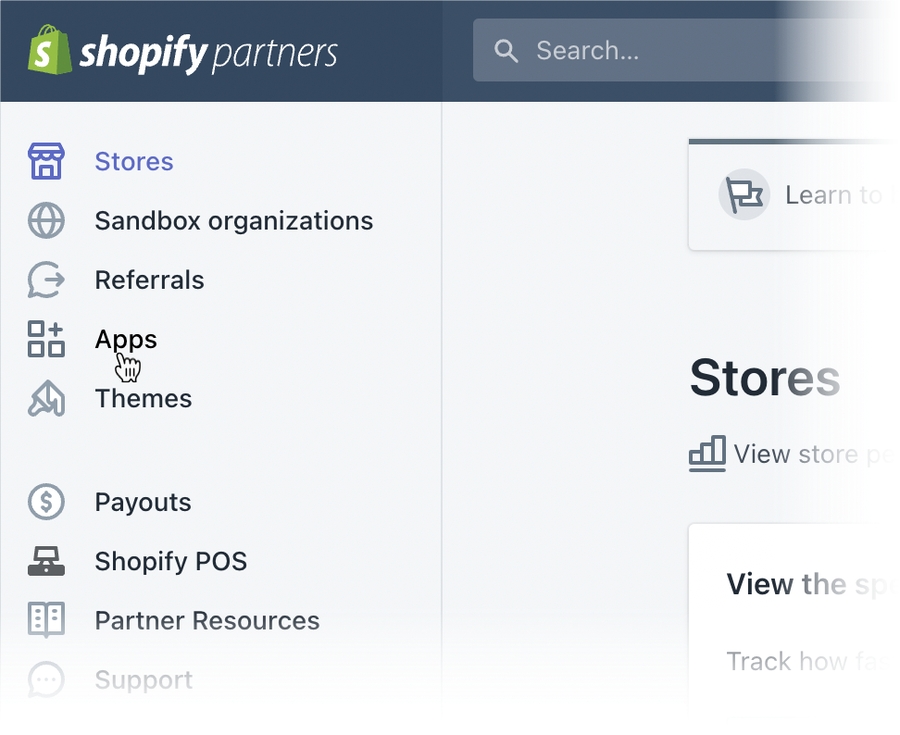Click the Themes paintbrush icon
The width and height of the screenshot is (900, 735).
pos(46,398)
